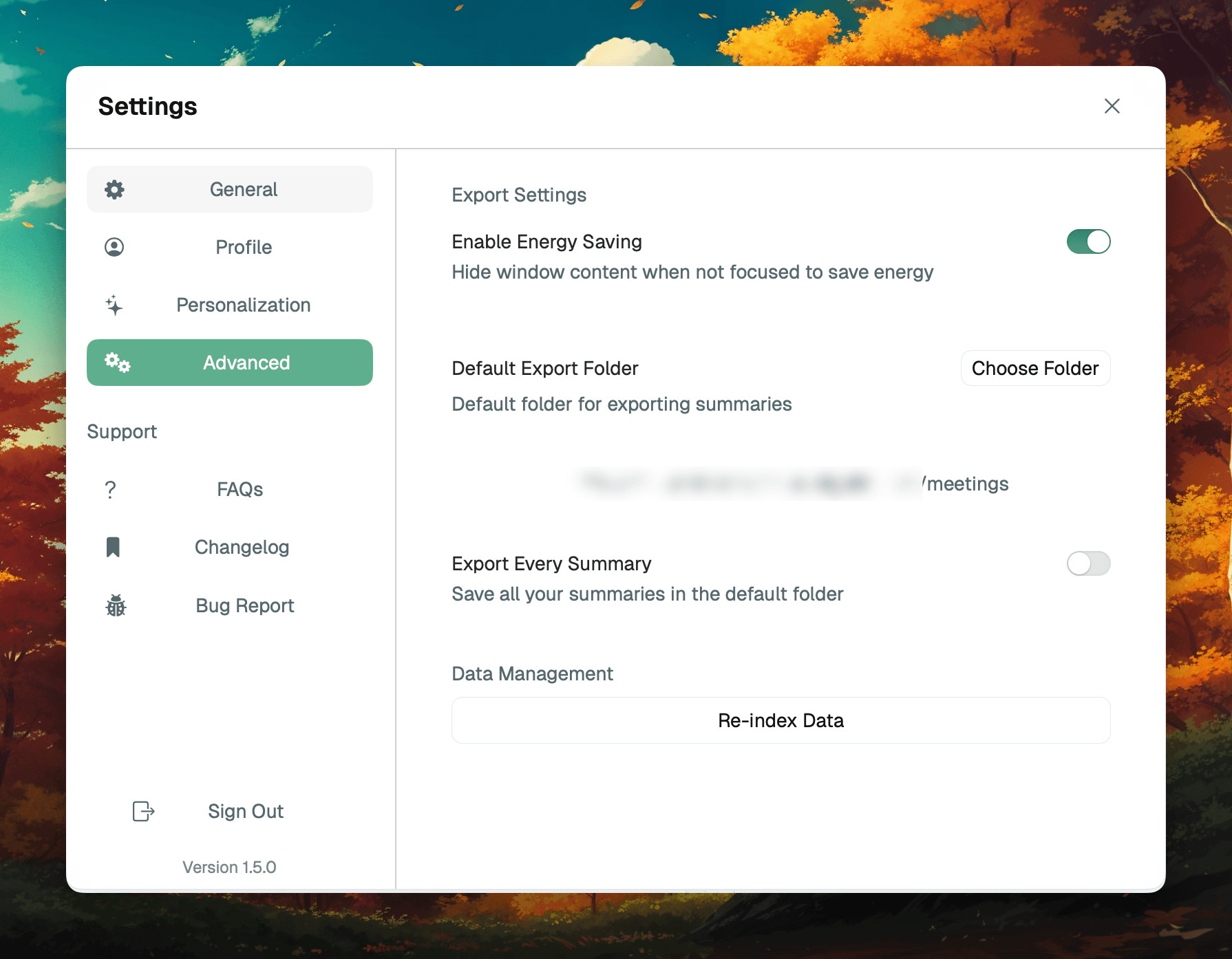Click 'Default folder for exporting summaries' text

coord(622,404)
